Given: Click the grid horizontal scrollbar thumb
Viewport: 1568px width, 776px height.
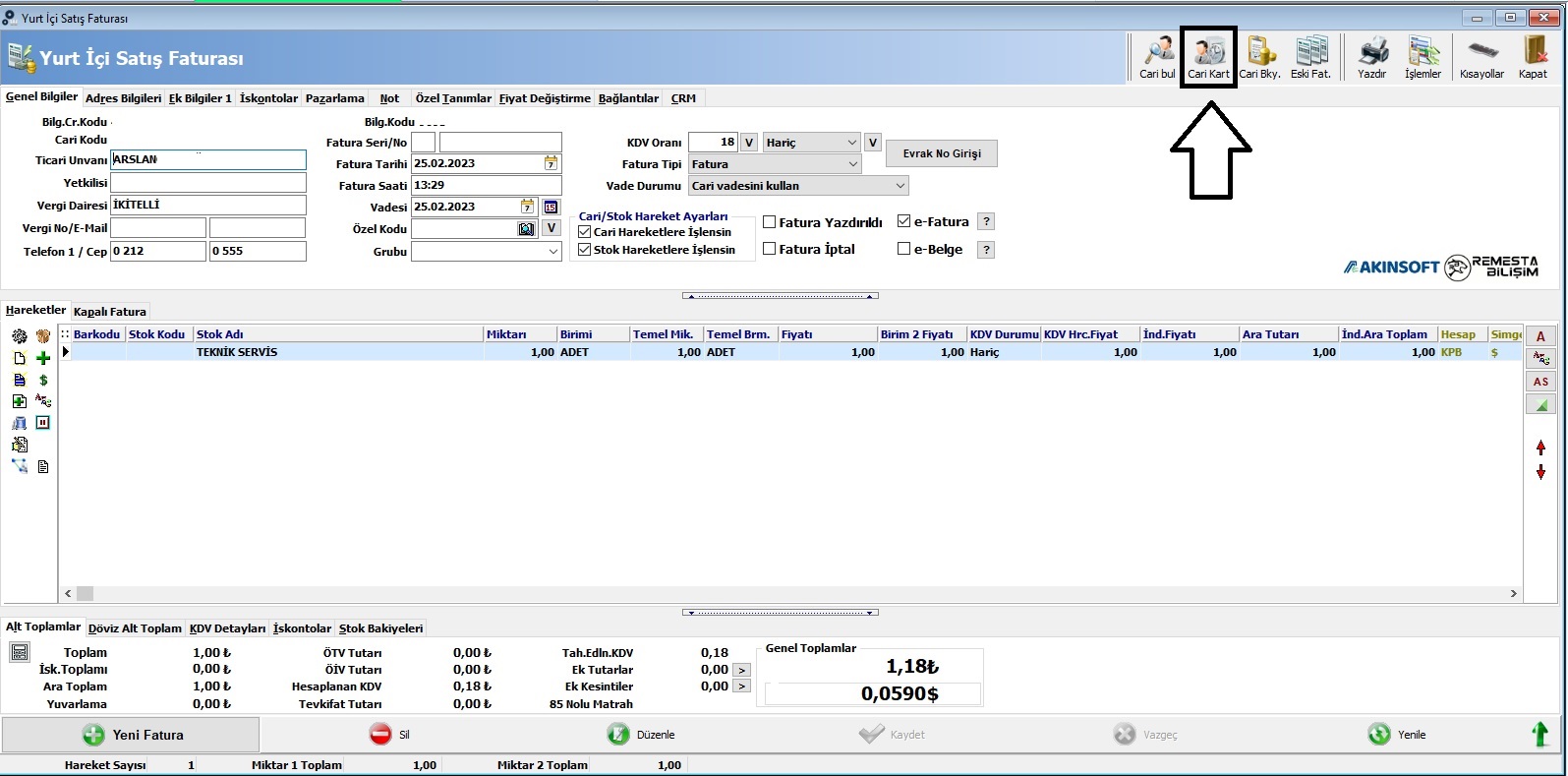Looking at the screenshot, I should point(85,594).
